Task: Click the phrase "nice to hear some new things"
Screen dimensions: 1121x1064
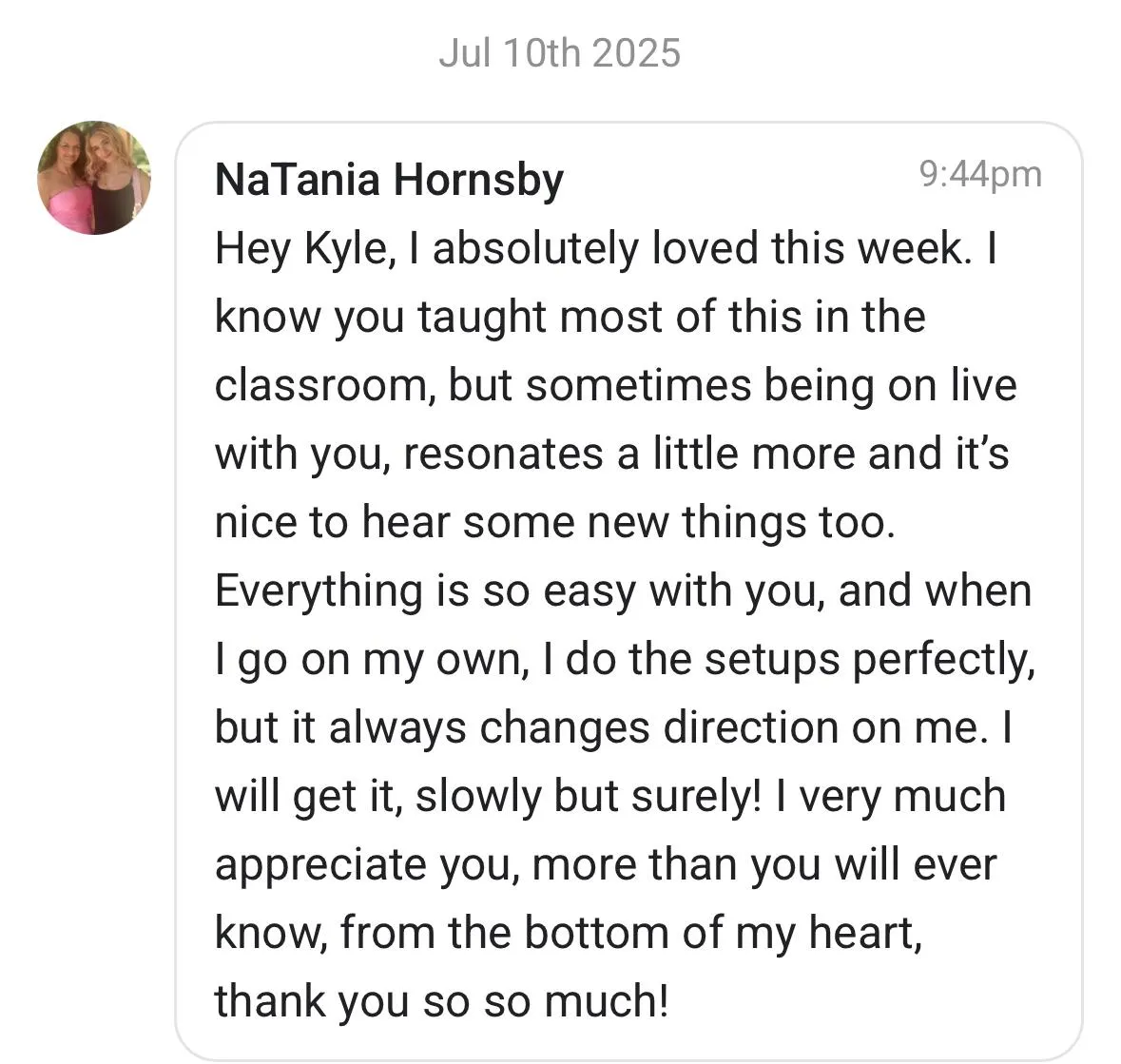Action: [513, 523]
